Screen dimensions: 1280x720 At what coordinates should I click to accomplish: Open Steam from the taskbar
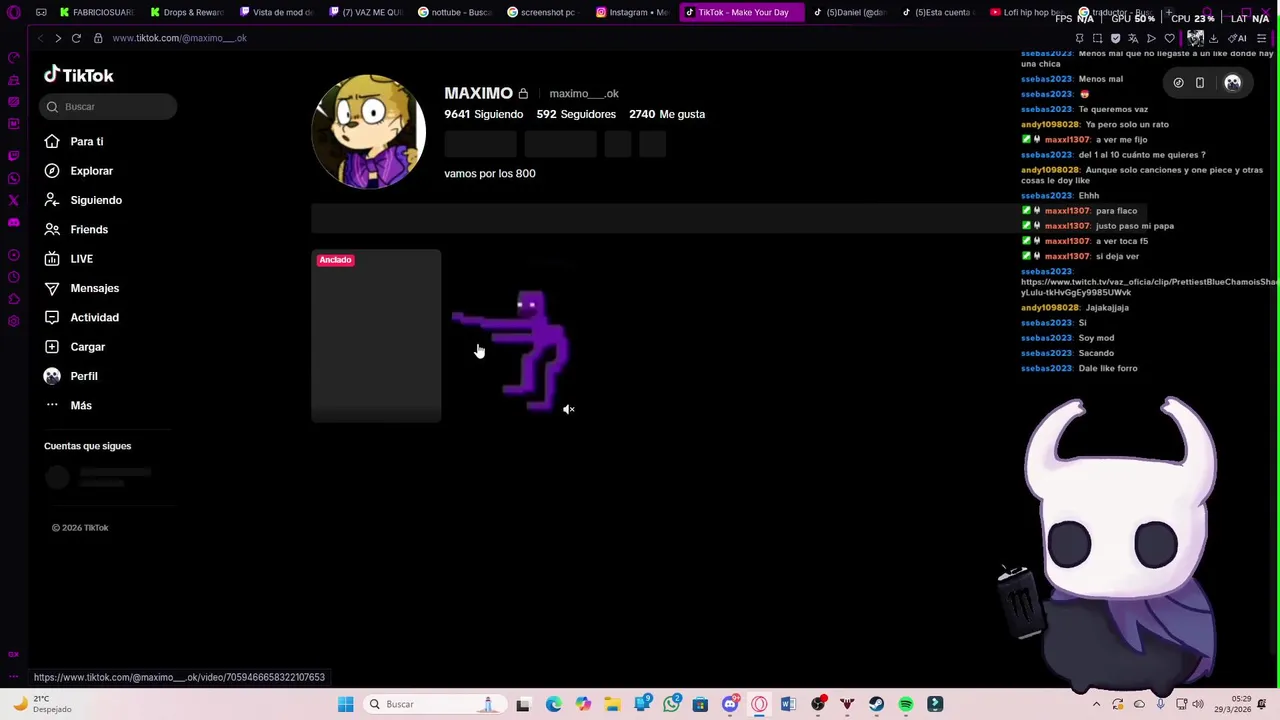tap(876, 704)
